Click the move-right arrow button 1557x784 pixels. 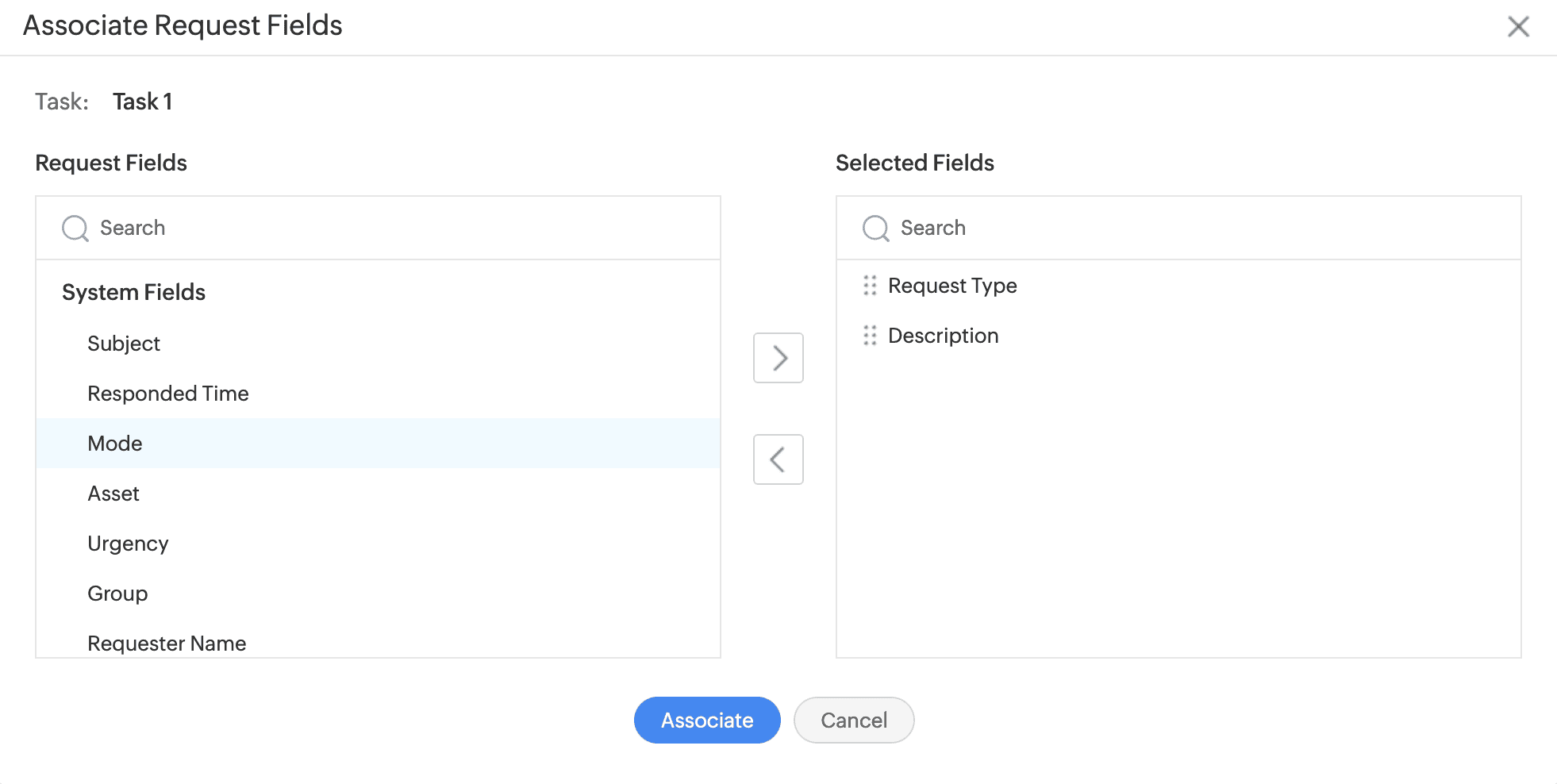778,358
